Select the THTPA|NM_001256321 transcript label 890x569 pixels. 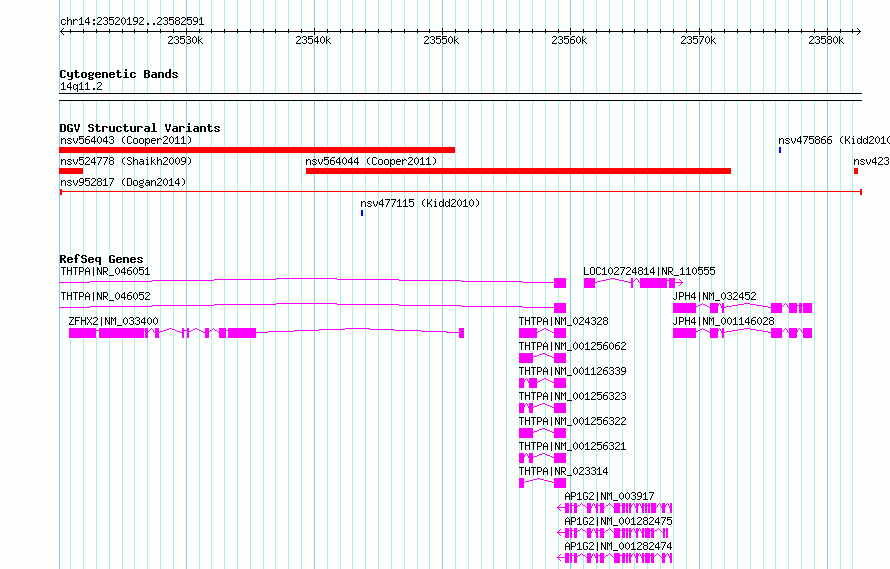point(573,446)
